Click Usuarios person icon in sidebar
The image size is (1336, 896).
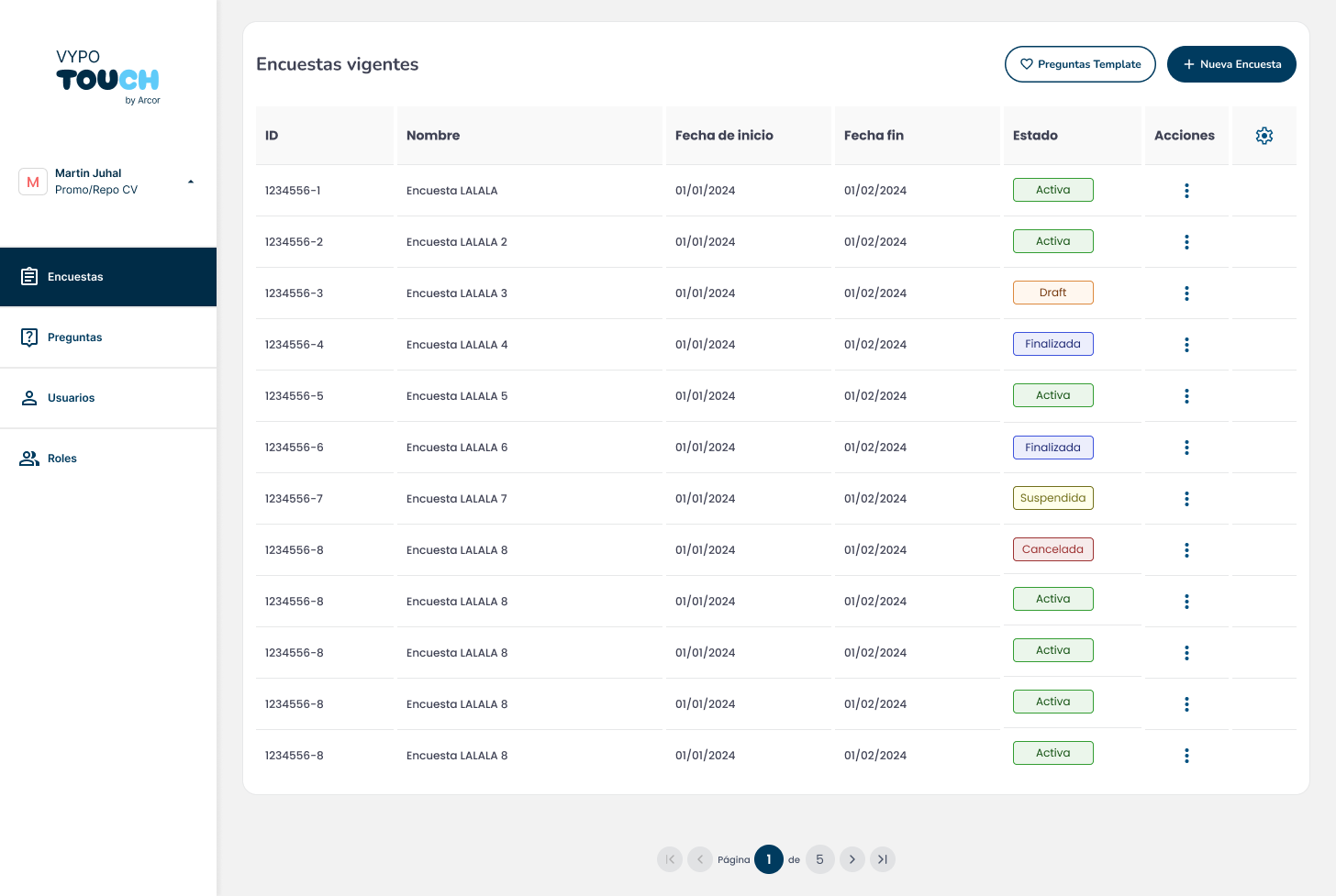29,397
